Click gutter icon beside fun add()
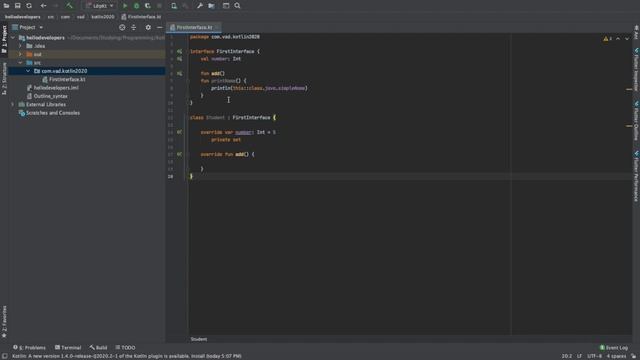 tap(179, 73)
